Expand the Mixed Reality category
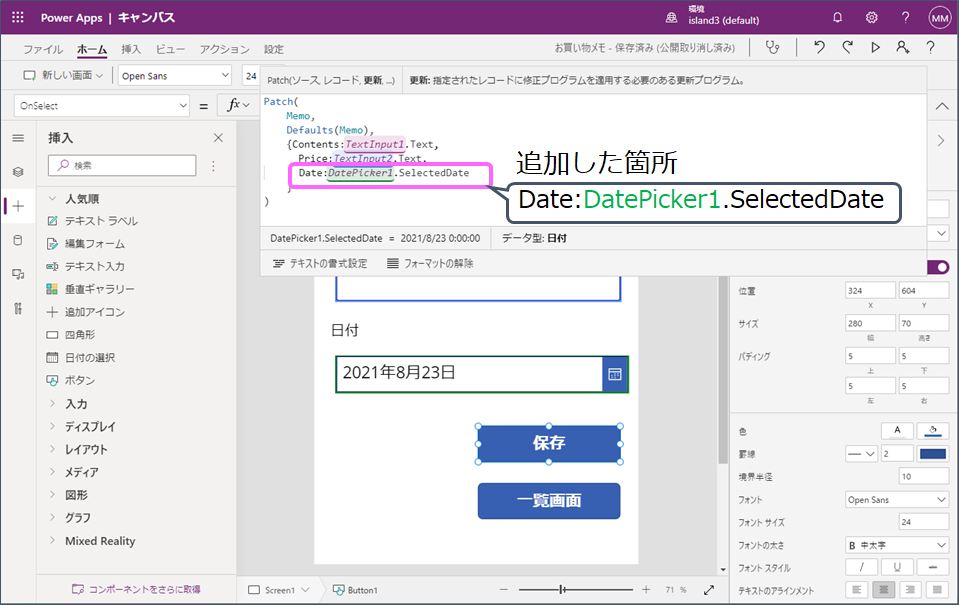Image resolution: width=959 pixels, height=605 pixels. coord(53,541)
